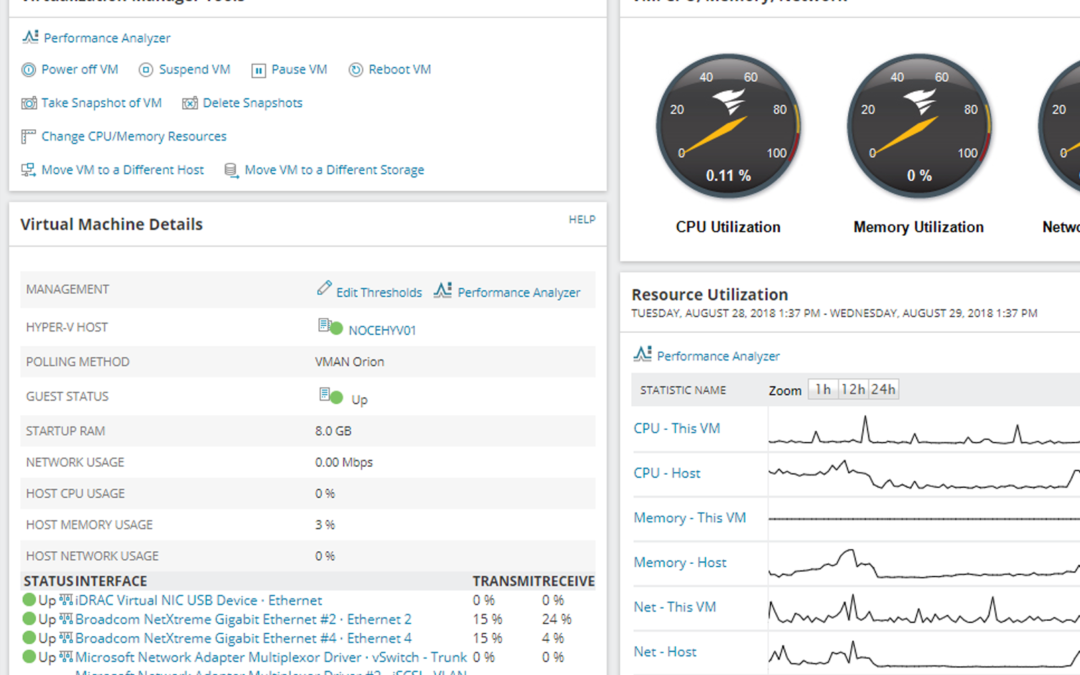This screenshot has width=1080, height=675.
Task: Click the Performance Analyzer icon in Resource Utilization
Action: coord(643,354)
